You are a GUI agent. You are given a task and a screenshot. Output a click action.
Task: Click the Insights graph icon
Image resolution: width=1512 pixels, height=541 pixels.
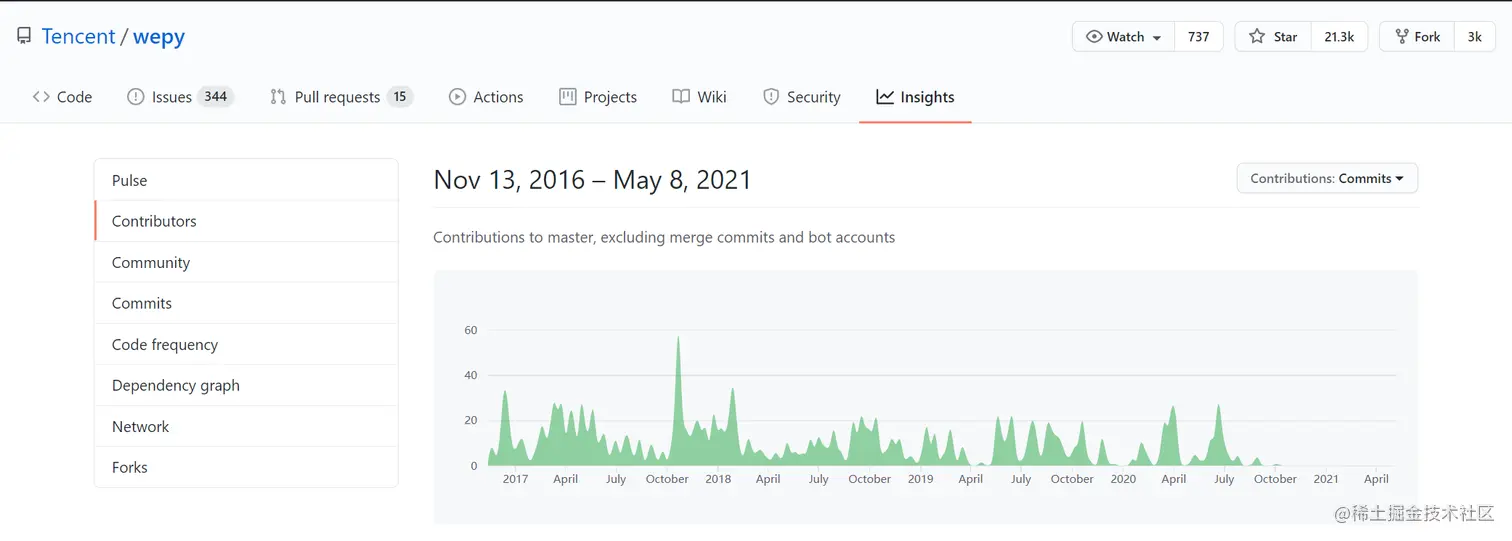click(x=885, y=97)
